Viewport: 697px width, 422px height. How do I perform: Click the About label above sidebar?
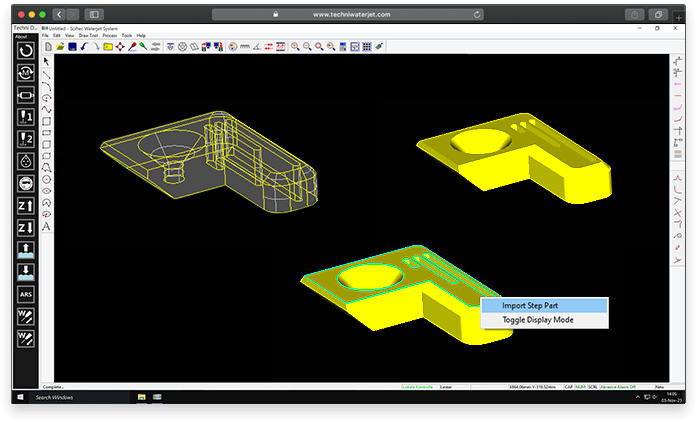pyautogui.click(x=21, y=36)
